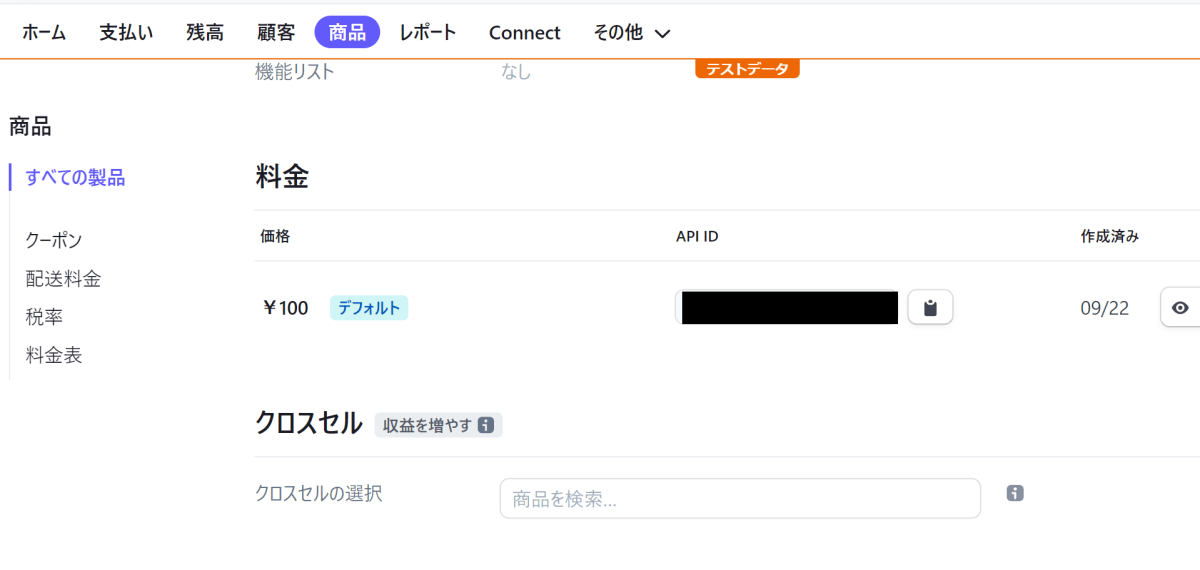Open the レポート tab
Image resolution: width=1200 pixels, height=570 pixels.
428,33
